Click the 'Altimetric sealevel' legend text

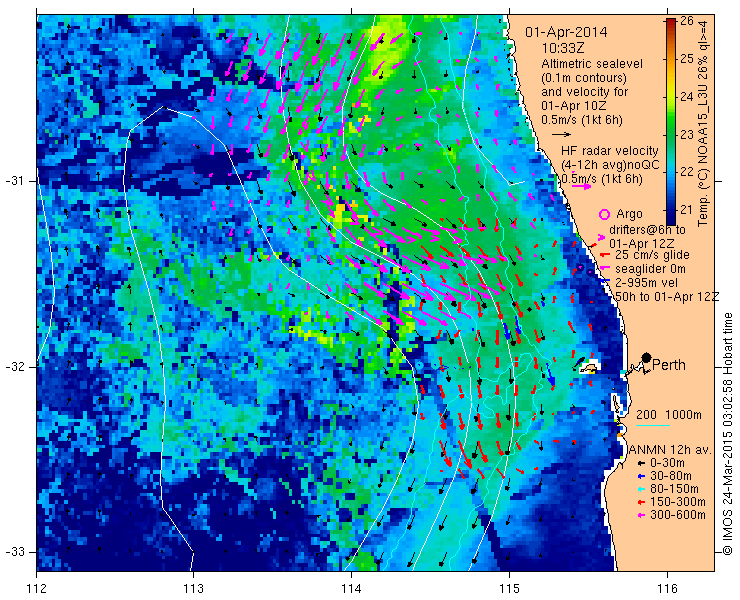click(x=592, y=64)
